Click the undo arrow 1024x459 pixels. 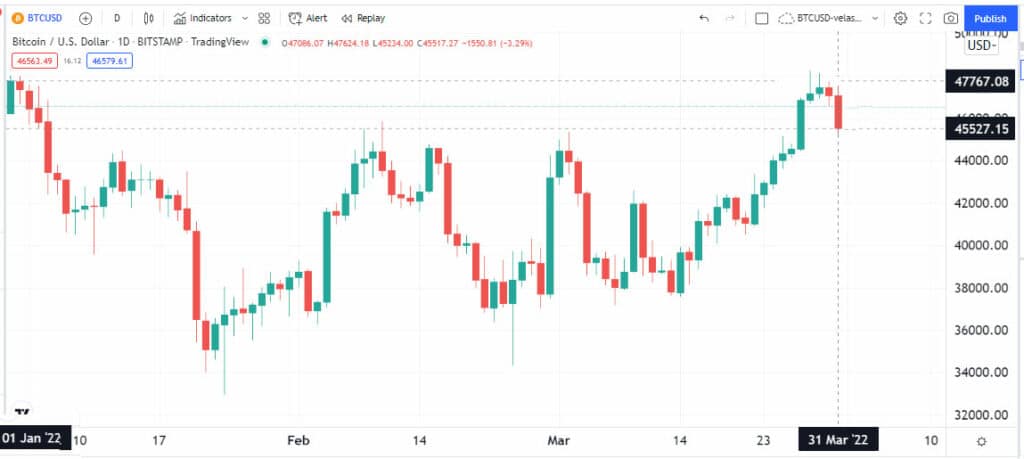pos(704,18)
